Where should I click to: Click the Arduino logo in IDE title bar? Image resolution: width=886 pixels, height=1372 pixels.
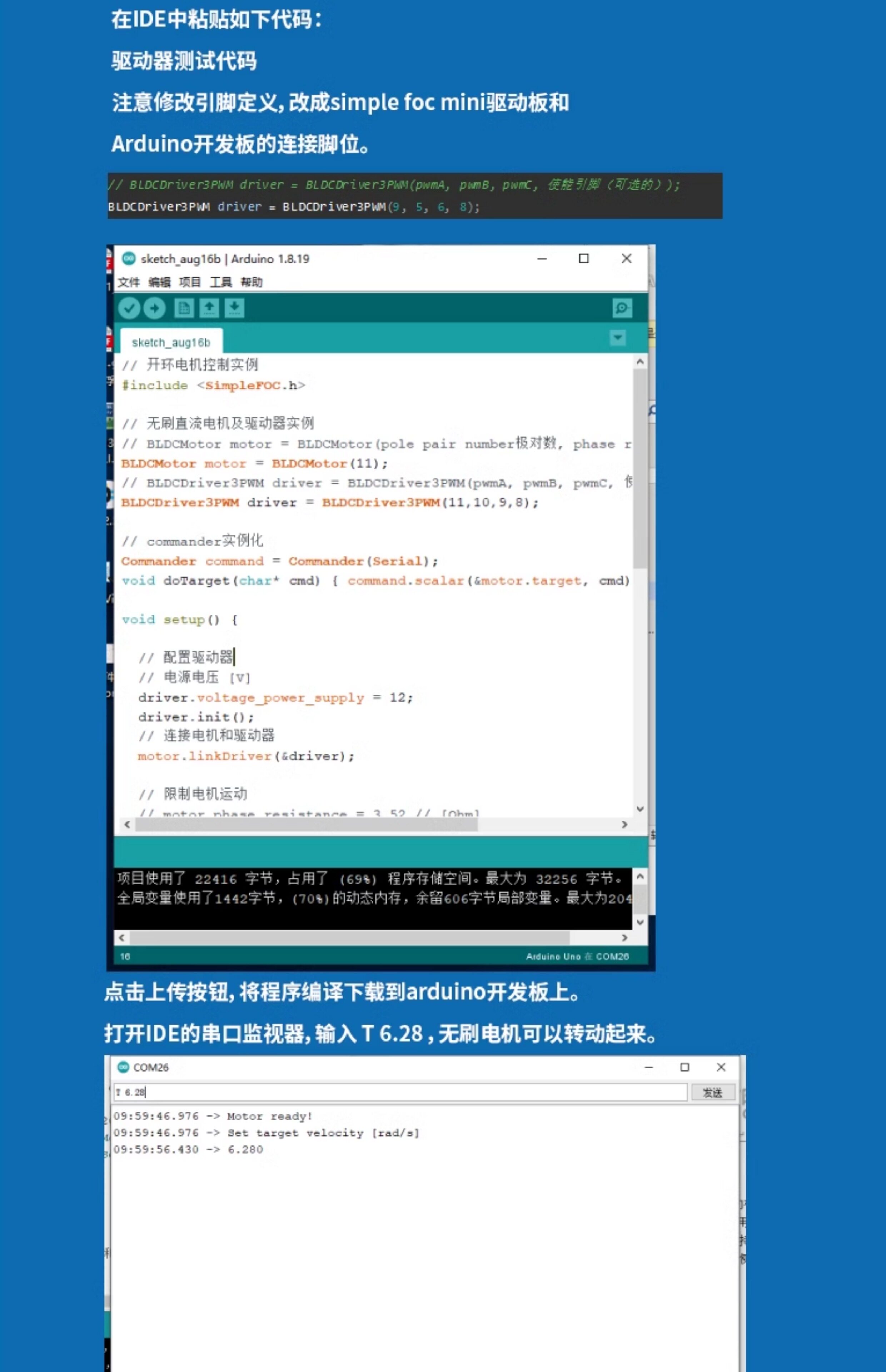tap(129, 258)
